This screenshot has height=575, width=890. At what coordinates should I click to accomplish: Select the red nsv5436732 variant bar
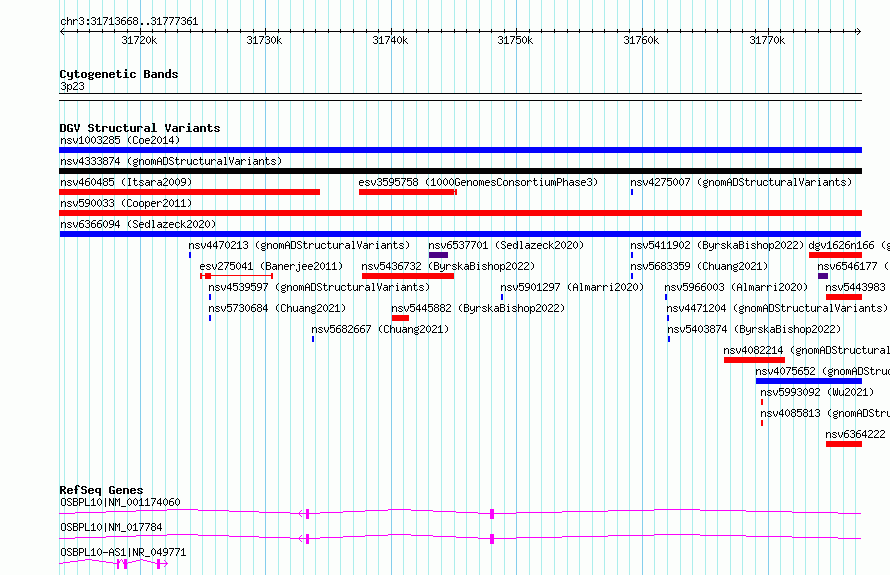[408, 276]
